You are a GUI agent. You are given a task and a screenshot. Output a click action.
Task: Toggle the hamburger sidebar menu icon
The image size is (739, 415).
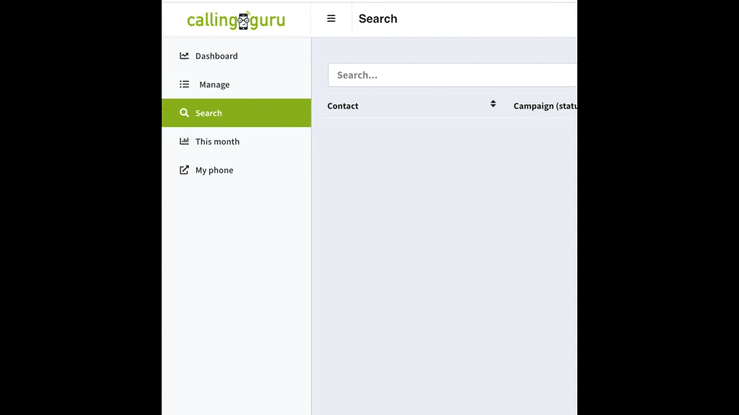tap(331, 19)
